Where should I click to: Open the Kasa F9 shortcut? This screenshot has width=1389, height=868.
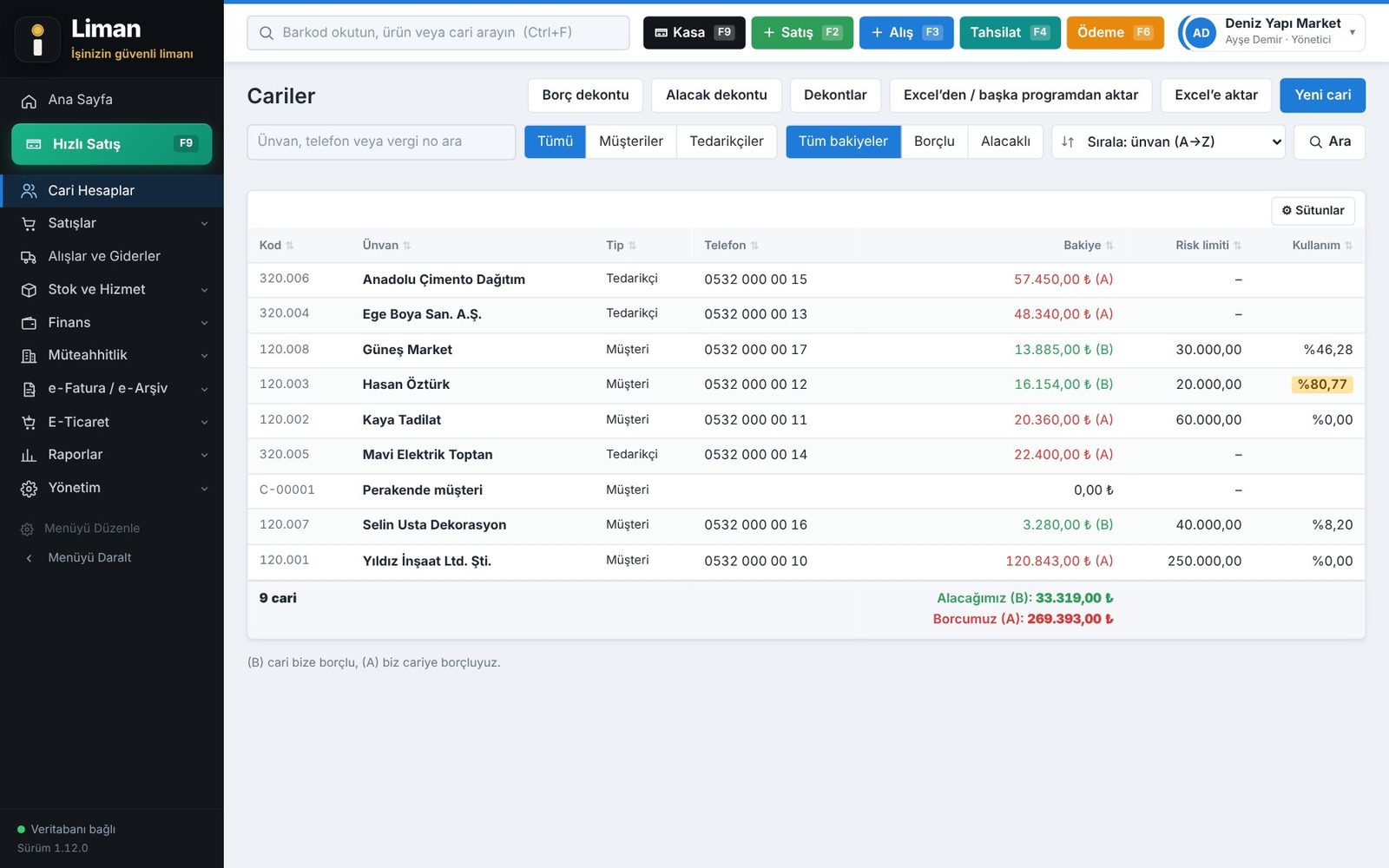[x=694, y=33]
